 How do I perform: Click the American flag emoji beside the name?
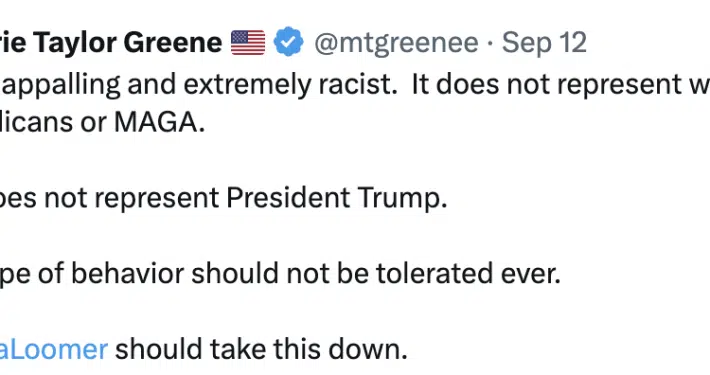[x=248, y=42]
